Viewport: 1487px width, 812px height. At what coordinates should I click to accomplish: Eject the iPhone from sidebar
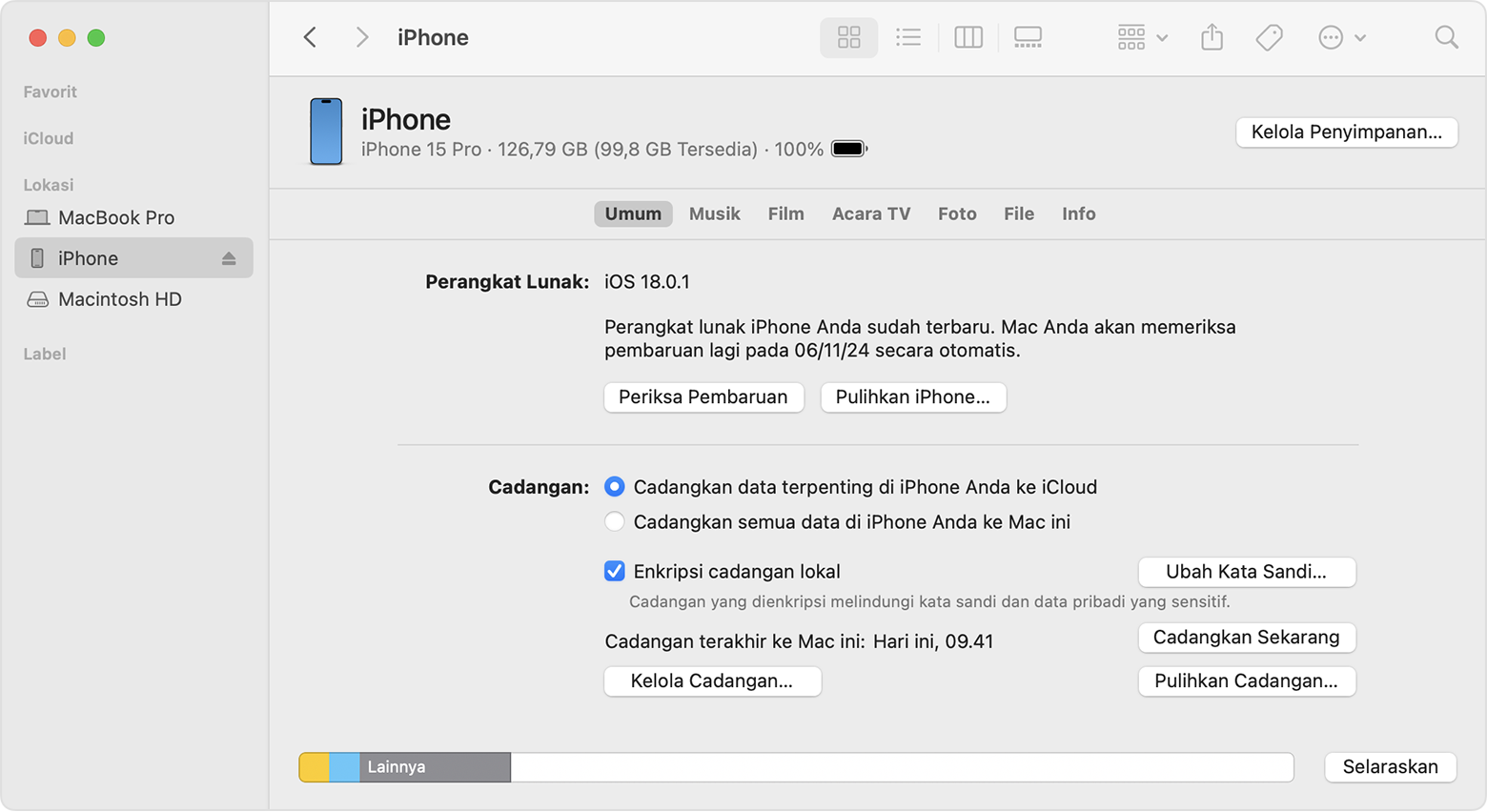[229, 258]
